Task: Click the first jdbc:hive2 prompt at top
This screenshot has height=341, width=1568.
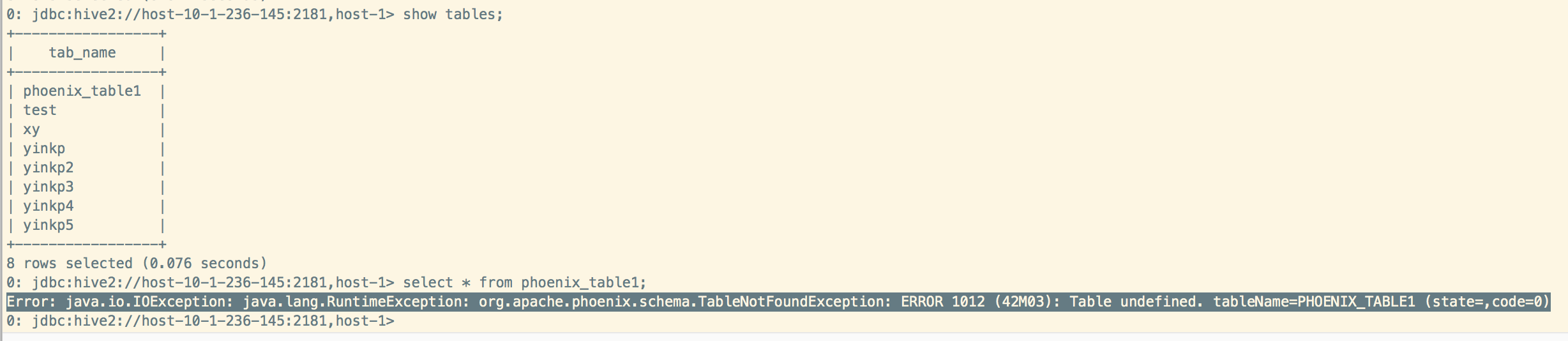Action: coord(200,14)
